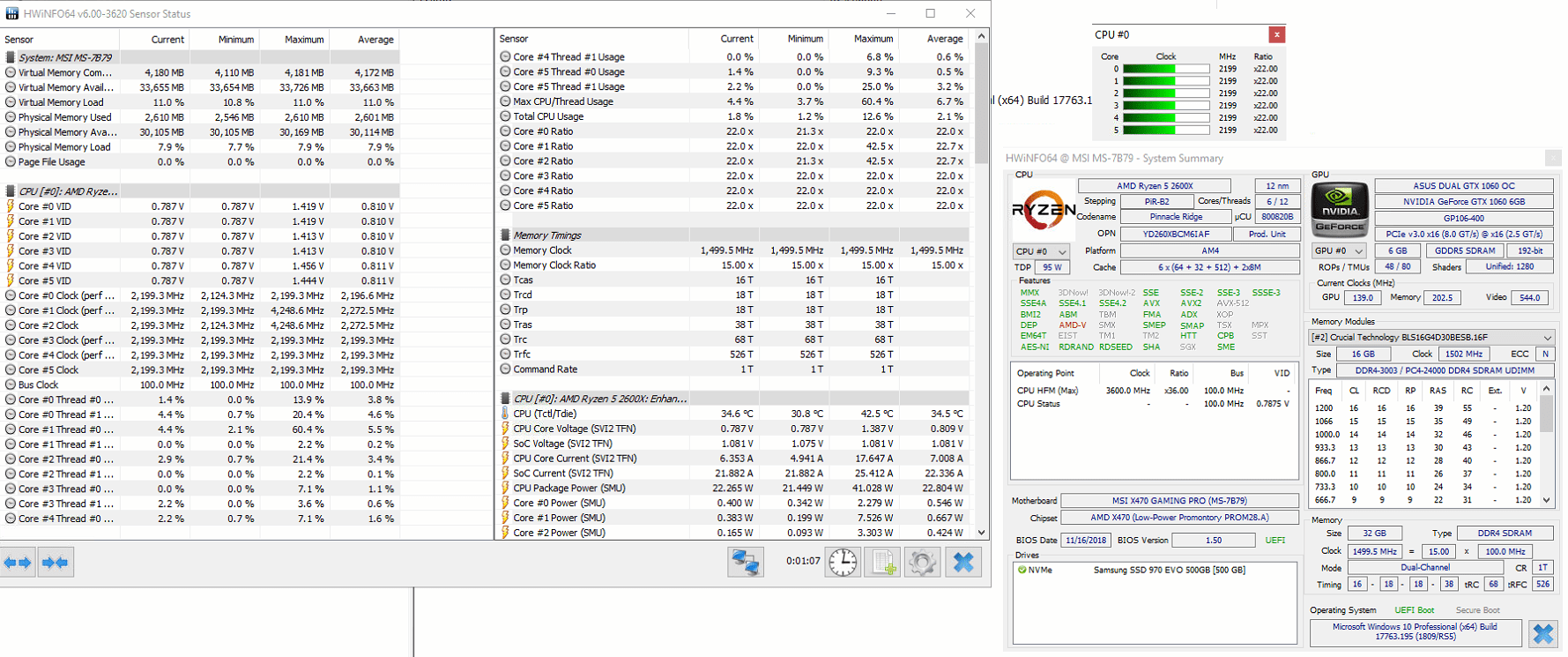Open the Crucial Technology memory module dropdown
Image resolution: width=1568 pixels, height=657 pixels.
(x=1432, y=337)
